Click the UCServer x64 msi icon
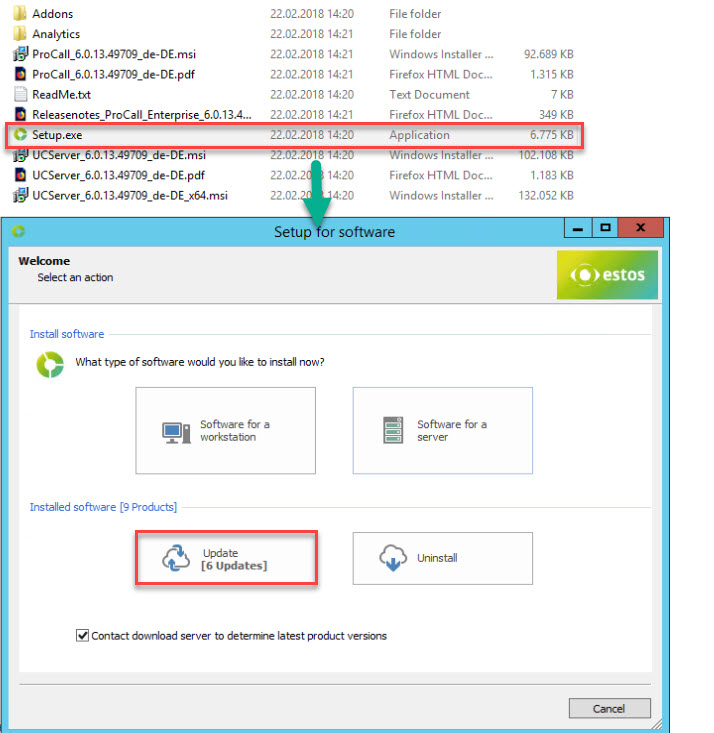Screen dimensions: 714x733 [x=20, y=195]
